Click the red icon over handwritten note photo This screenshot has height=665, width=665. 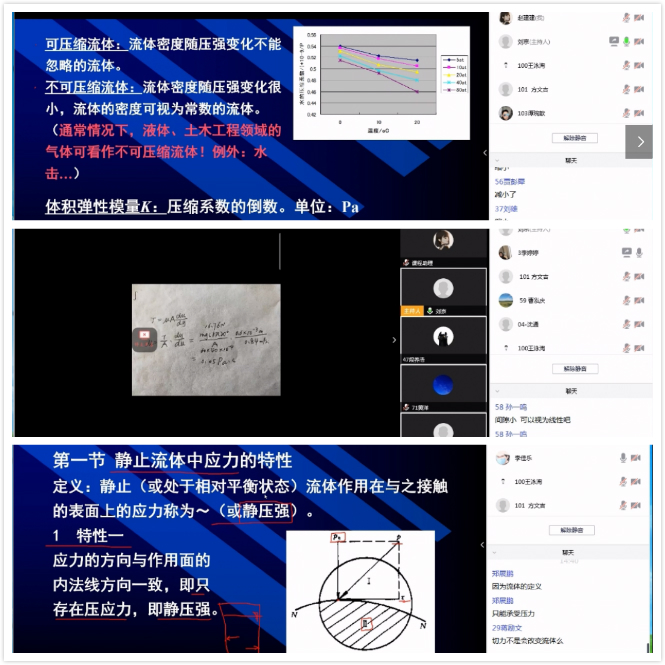144,340
